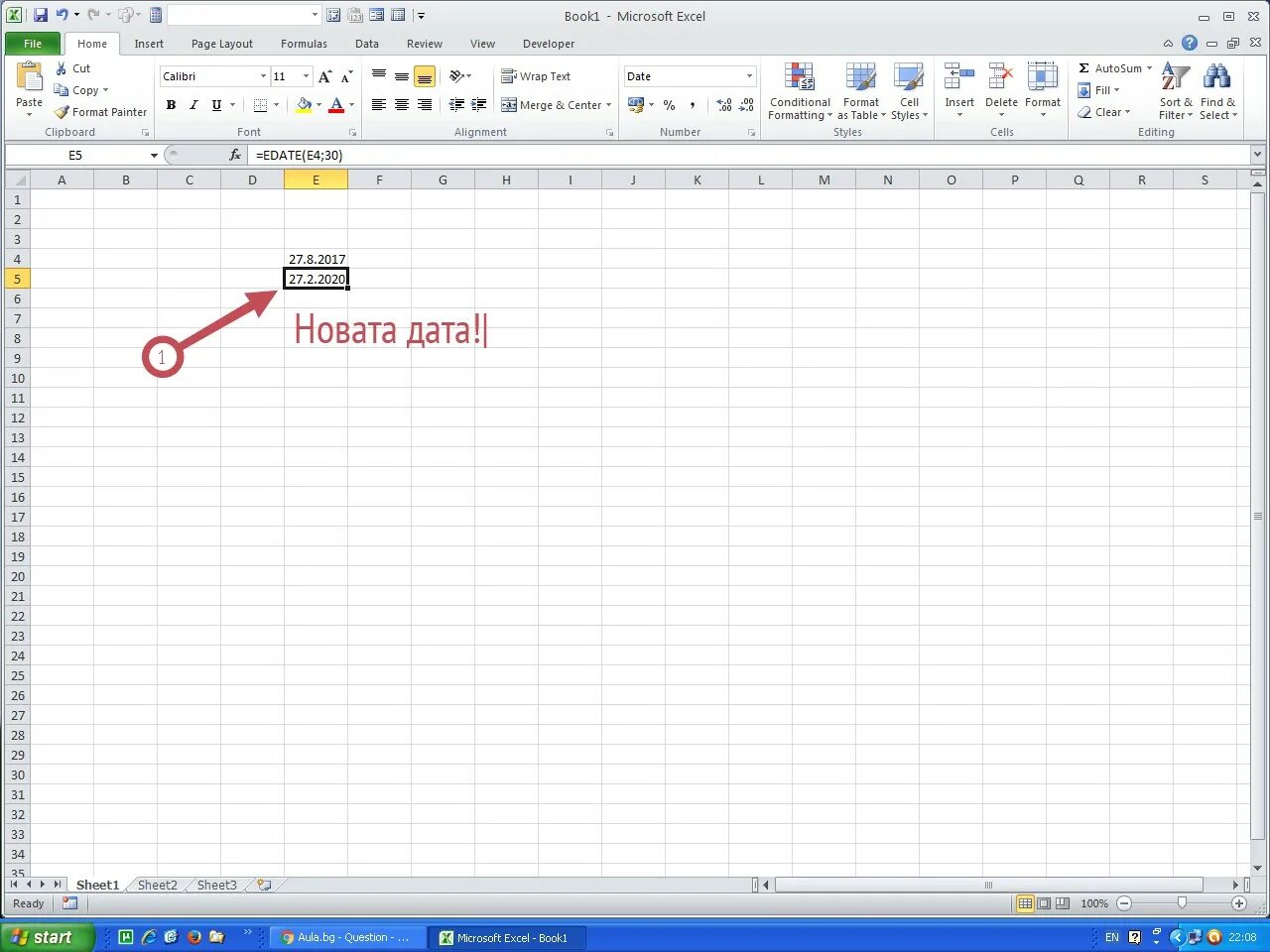Viewport: 1270px width, 952px height.
Task: Activate the Format Painter brush
Action: (100, 112)
